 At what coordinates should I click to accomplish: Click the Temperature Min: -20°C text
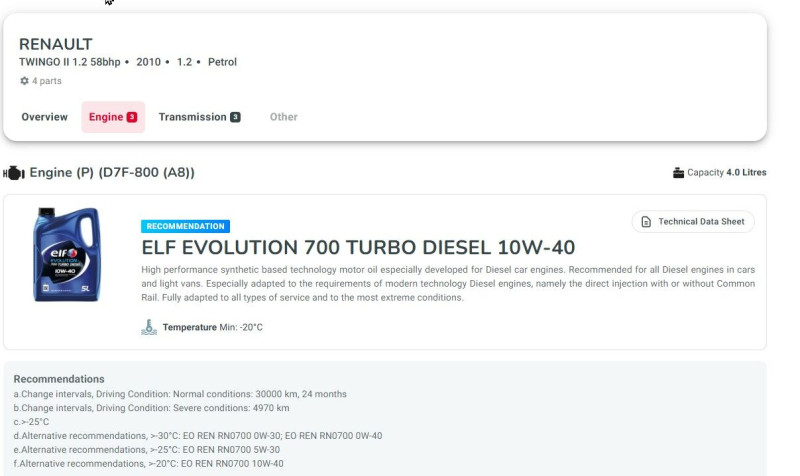[x=213, y=327]
